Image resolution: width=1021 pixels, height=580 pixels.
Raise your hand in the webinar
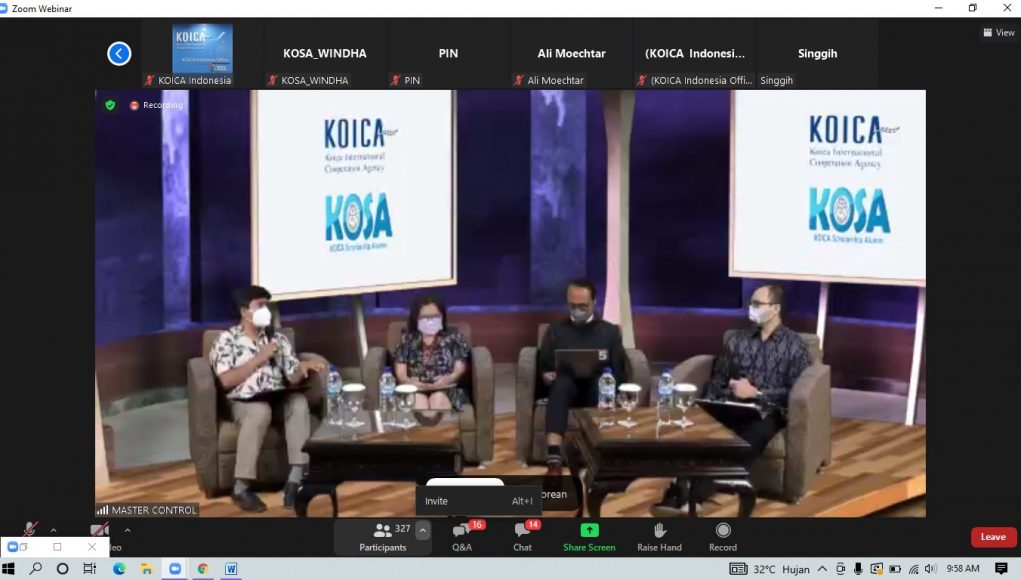tap(659, 536)
